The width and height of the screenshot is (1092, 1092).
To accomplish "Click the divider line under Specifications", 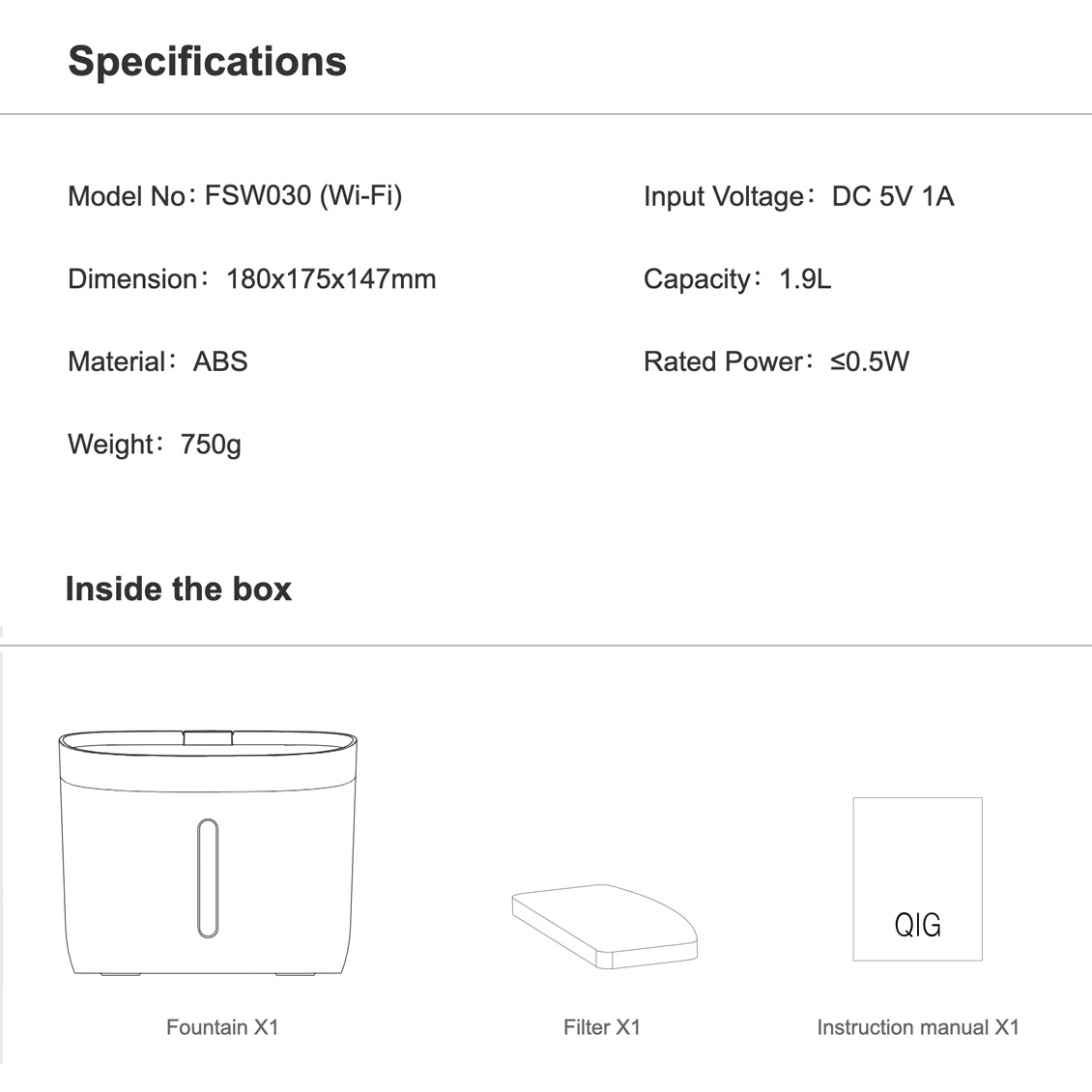I will click(546, 114).
